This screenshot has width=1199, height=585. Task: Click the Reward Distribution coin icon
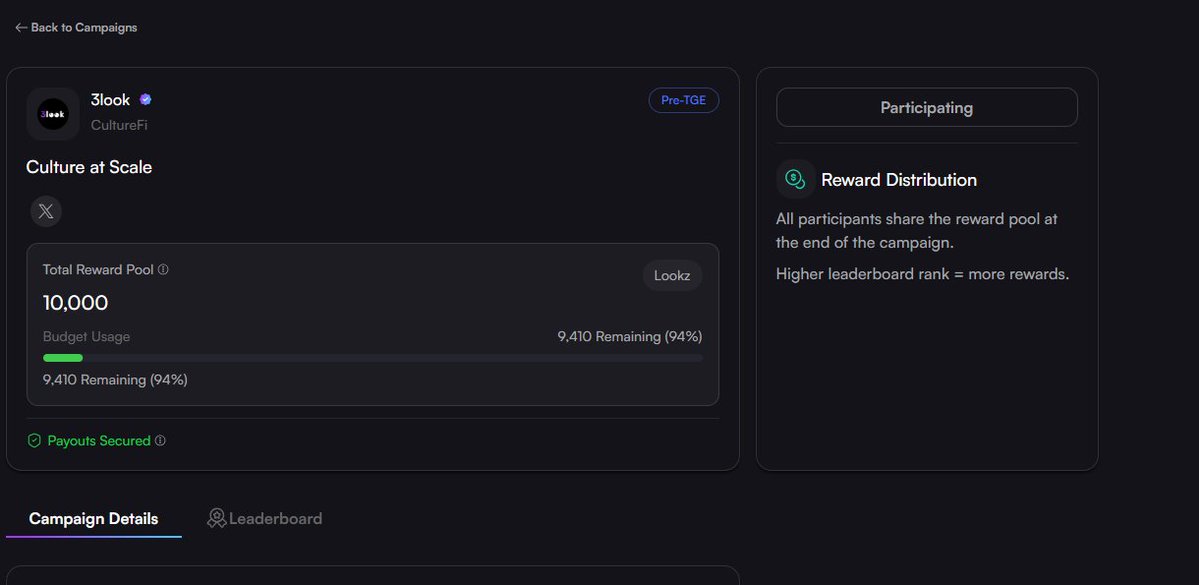795,179
